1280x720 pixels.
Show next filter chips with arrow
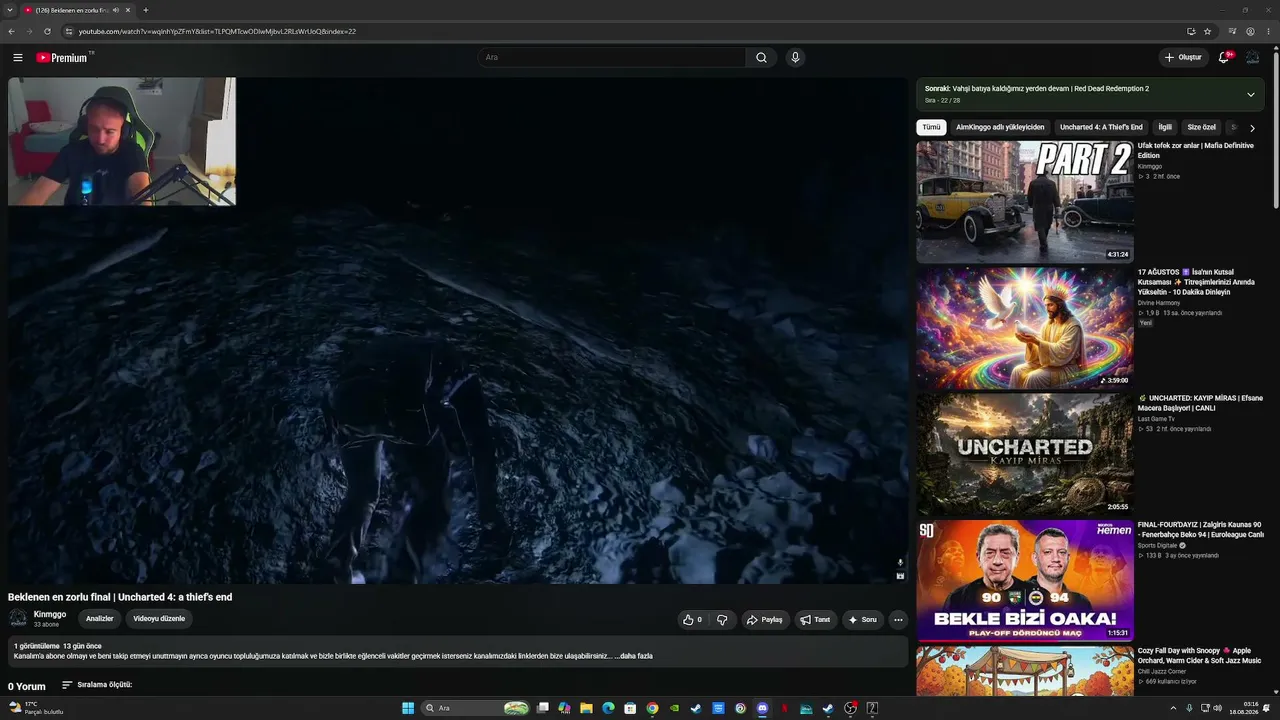[1252, 128]
